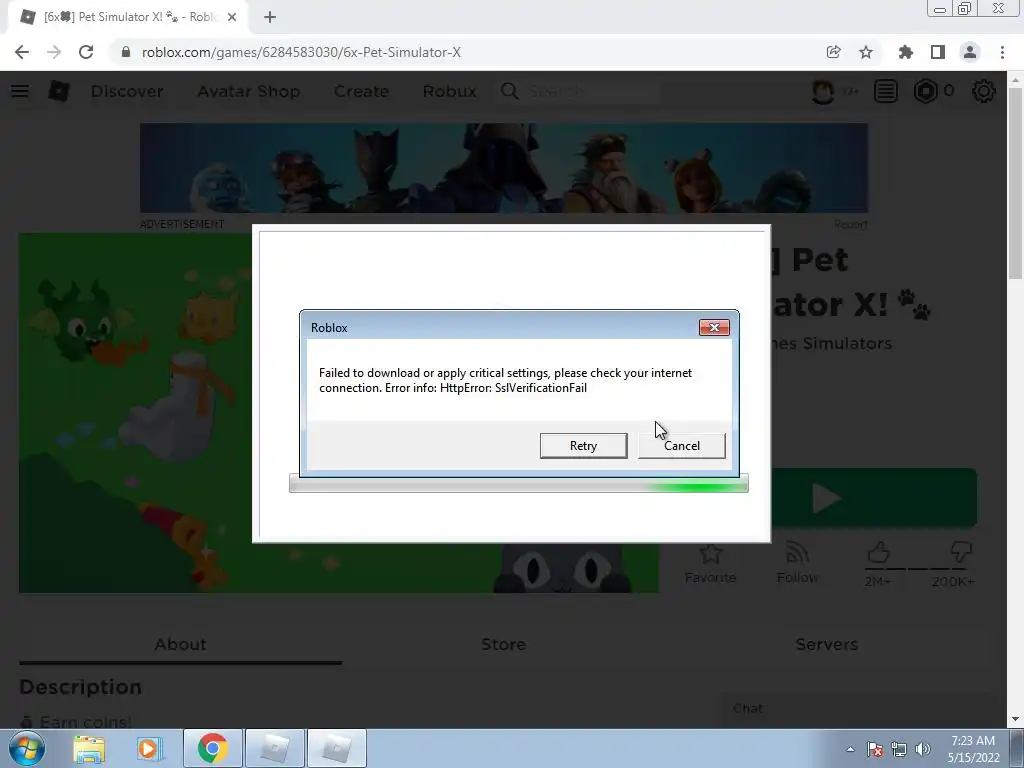The image size is (1024, 768).
Task: Open the Avatar Shop menu item
Action: click(248, 91)
